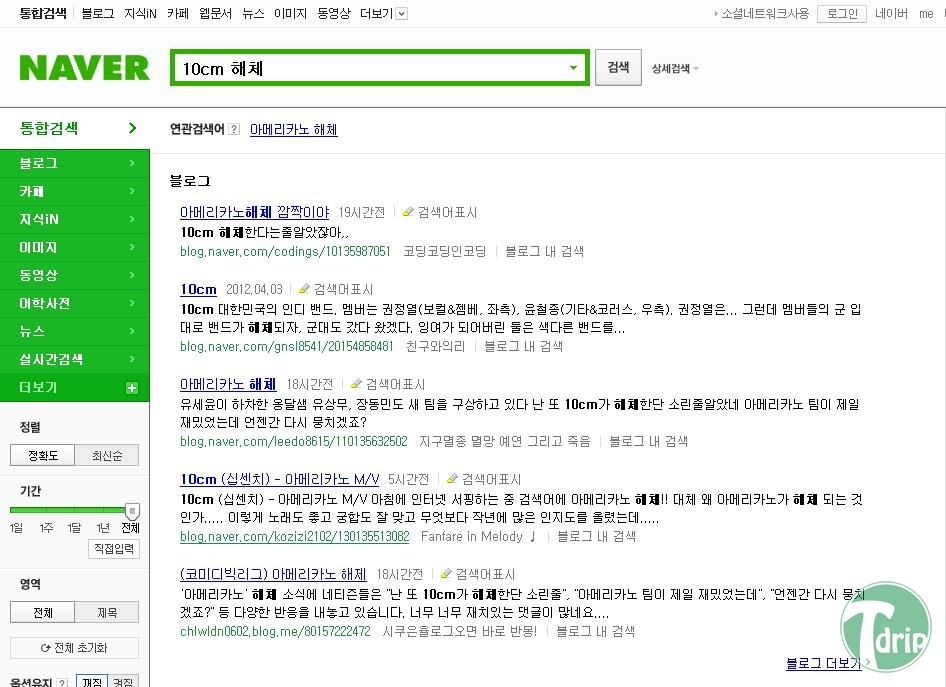This screenshot has height=687, width=946.
Task: Select 전체 under the 영역 filter
Action: [42, 612]
